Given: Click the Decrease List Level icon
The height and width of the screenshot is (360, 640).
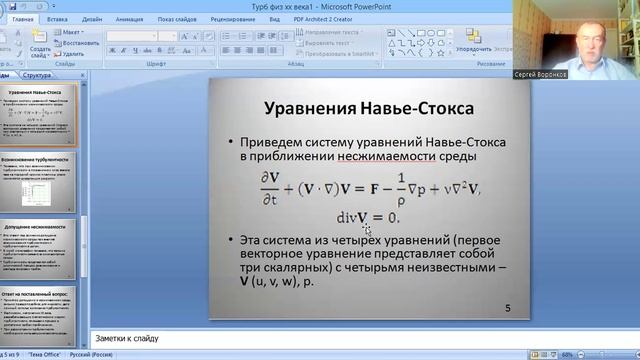Looking at the screenshot, I should click(261, 36).
